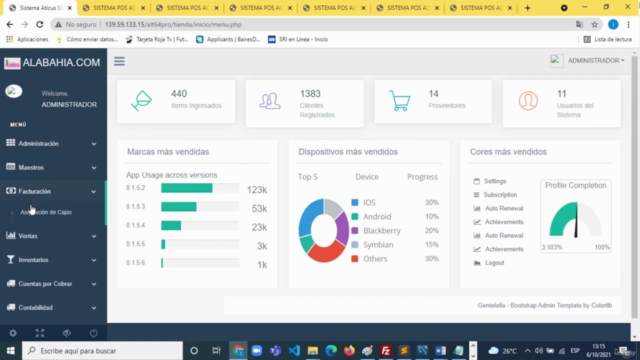Open the Applicants BairesD bookmark

coord(228,39)
